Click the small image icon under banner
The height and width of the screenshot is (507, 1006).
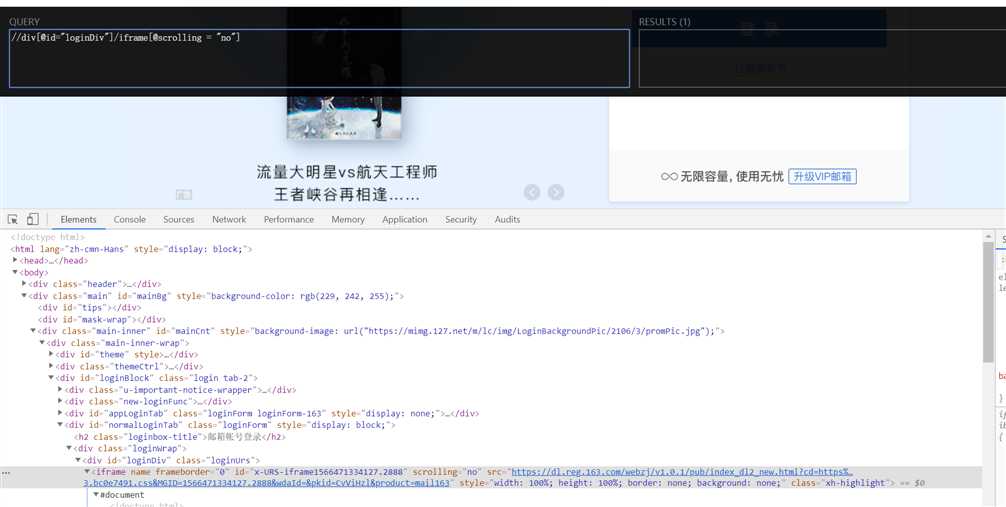[x=183, y=194]
